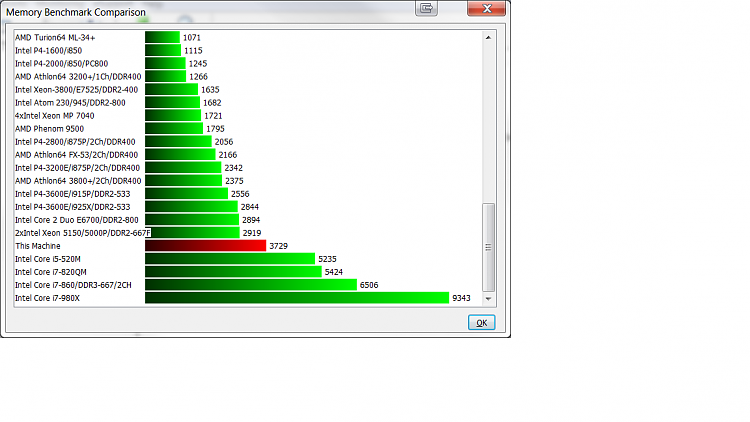This screenshot has width=750, height=422.
Task: Select the Intel Core i7-820QM label
Action: (51, 272)
